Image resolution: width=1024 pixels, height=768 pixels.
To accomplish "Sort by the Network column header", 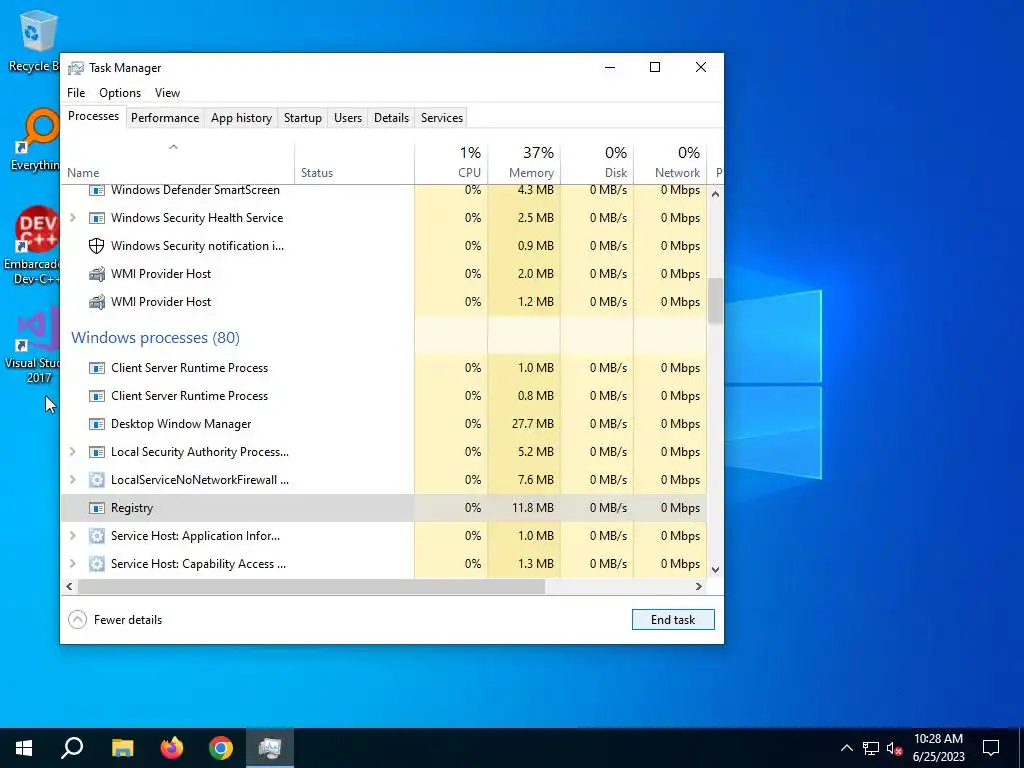I will pyautogui.click(x=671, y=163).
